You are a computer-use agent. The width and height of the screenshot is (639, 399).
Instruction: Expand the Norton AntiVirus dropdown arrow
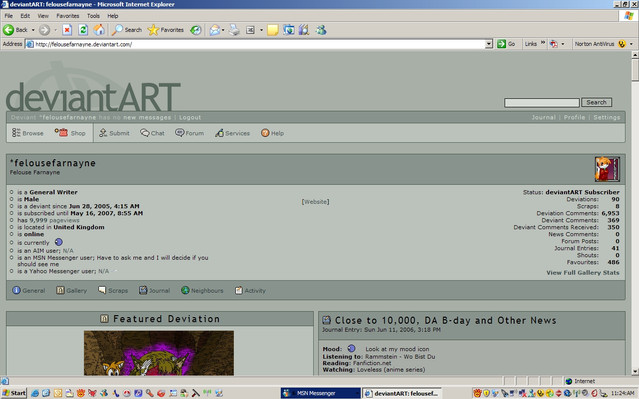pyautogui.click(x=631, y=44)
